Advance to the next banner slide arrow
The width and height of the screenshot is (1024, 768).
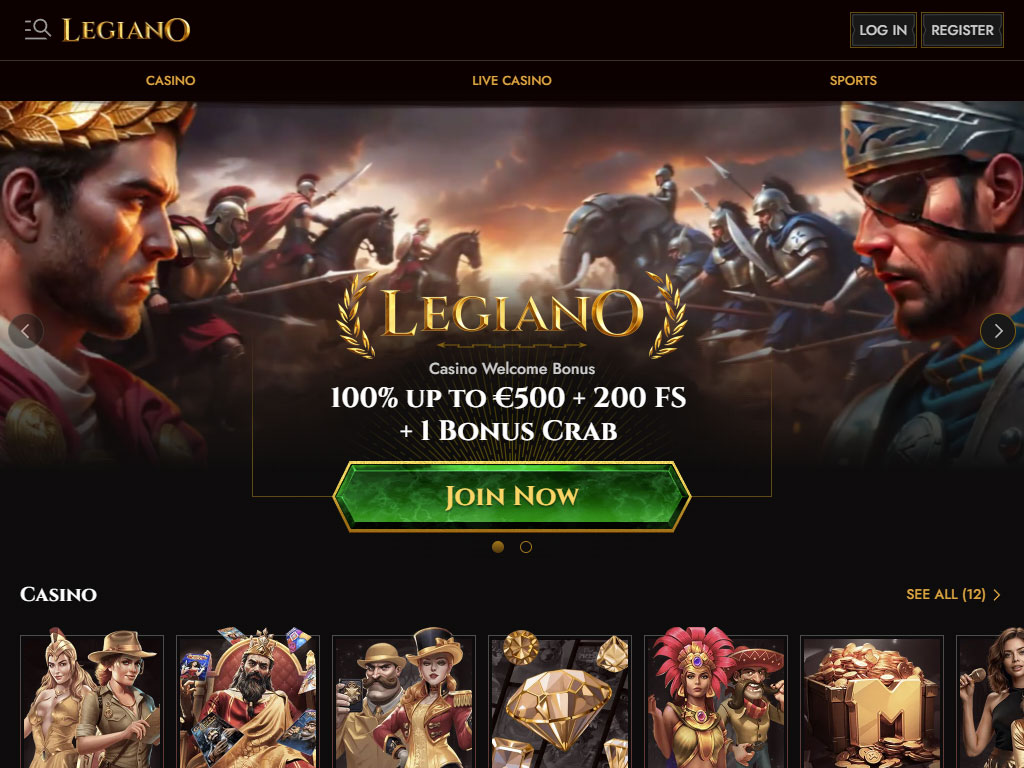[x=998, y=331]
